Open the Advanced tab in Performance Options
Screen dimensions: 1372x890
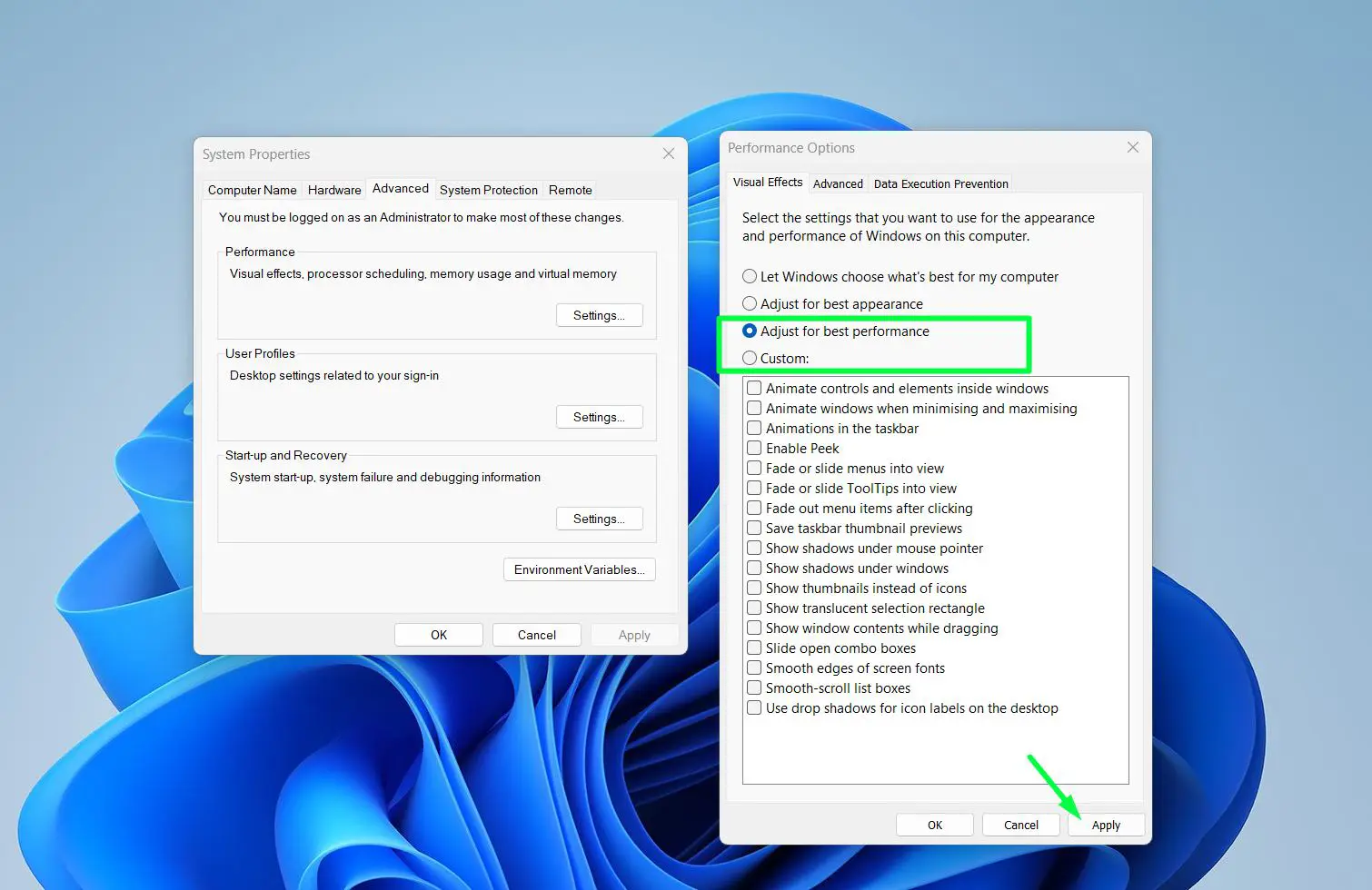[838, 183]
